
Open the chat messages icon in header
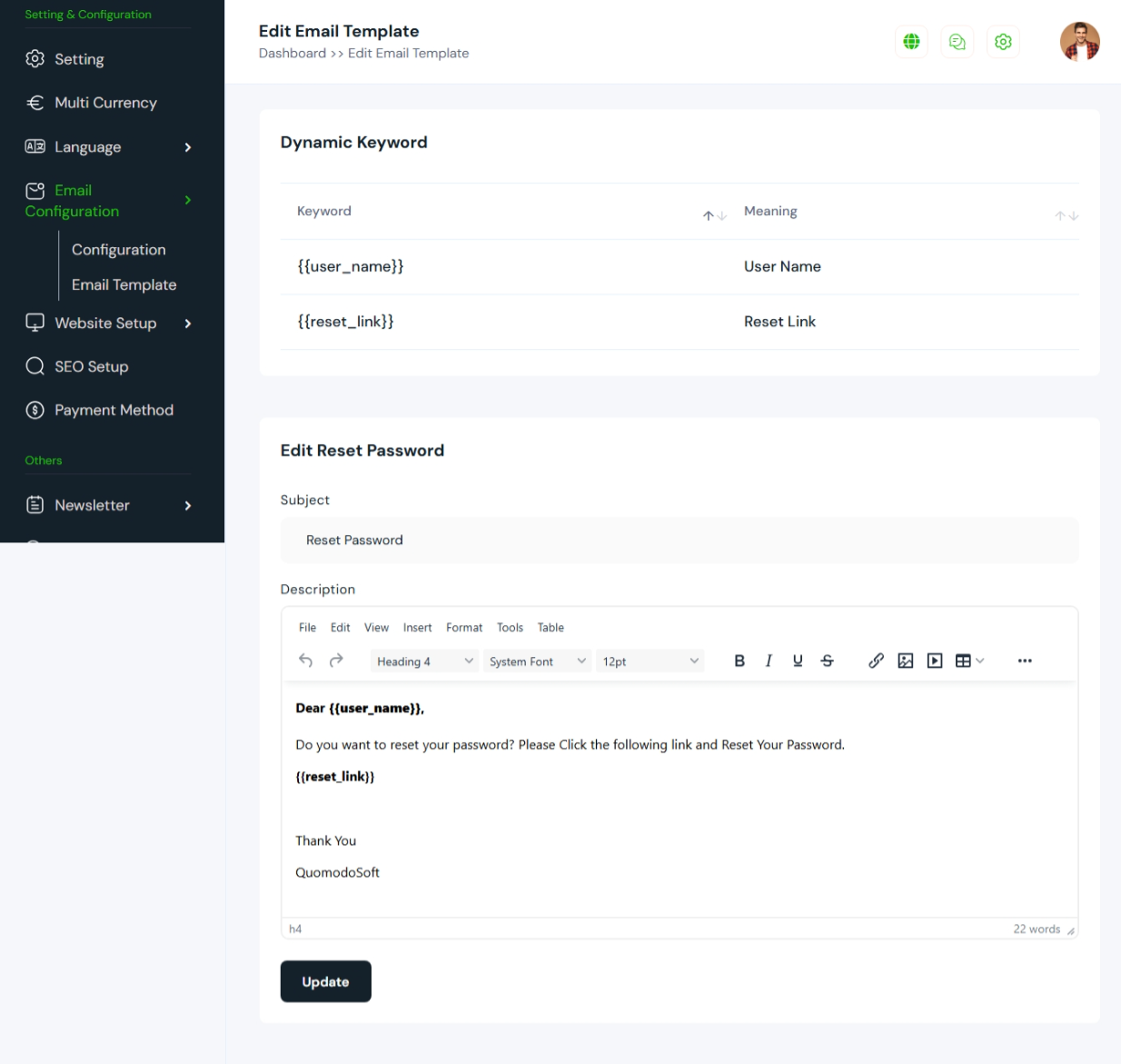click(957, 42)
